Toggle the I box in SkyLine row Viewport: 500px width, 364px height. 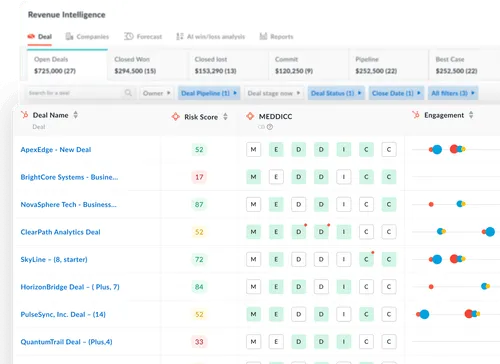point(344,259)
